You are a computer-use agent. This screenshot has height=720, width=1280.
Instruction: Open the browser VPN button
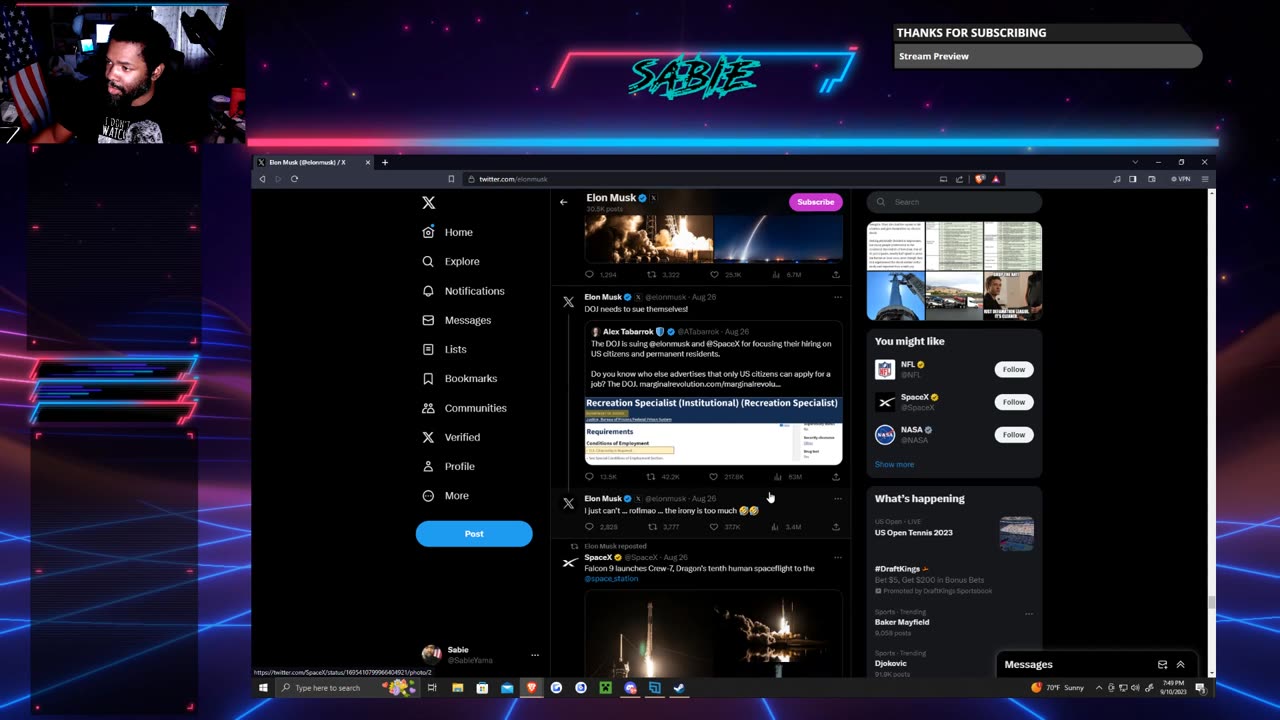coord(1180,179)
